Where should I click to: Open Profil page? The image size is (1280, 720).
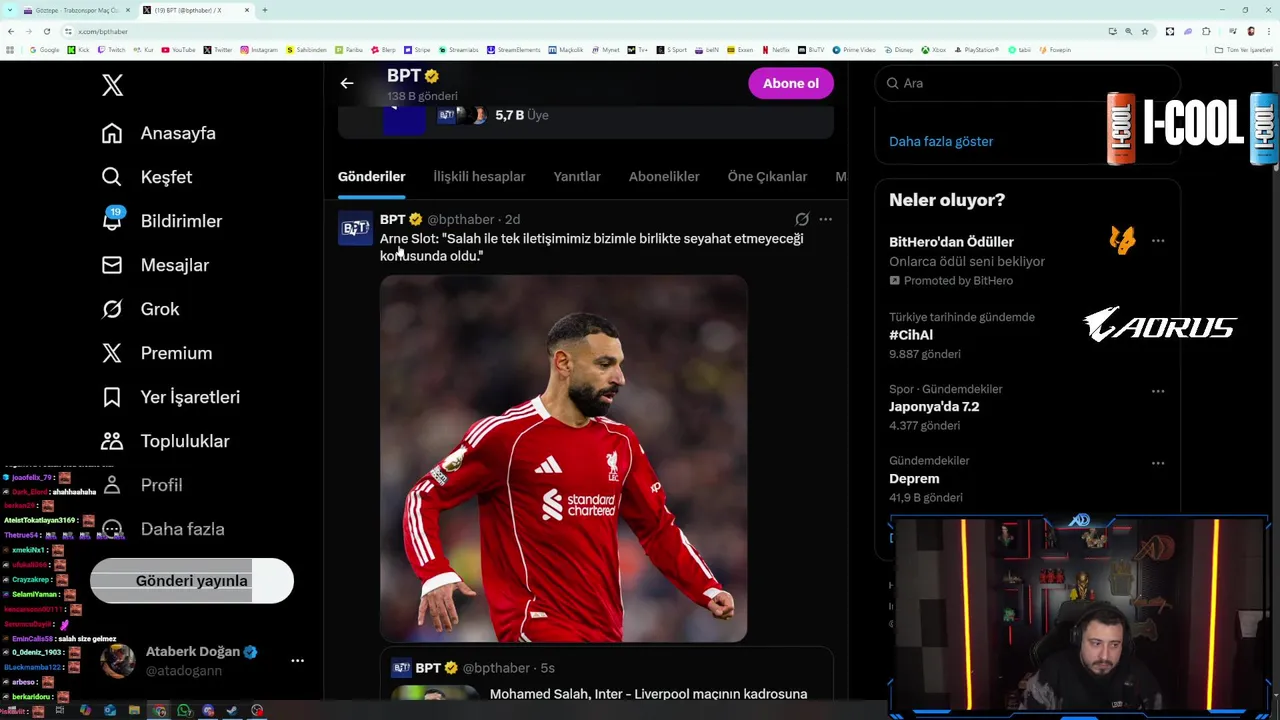click(x=142, y=485)
